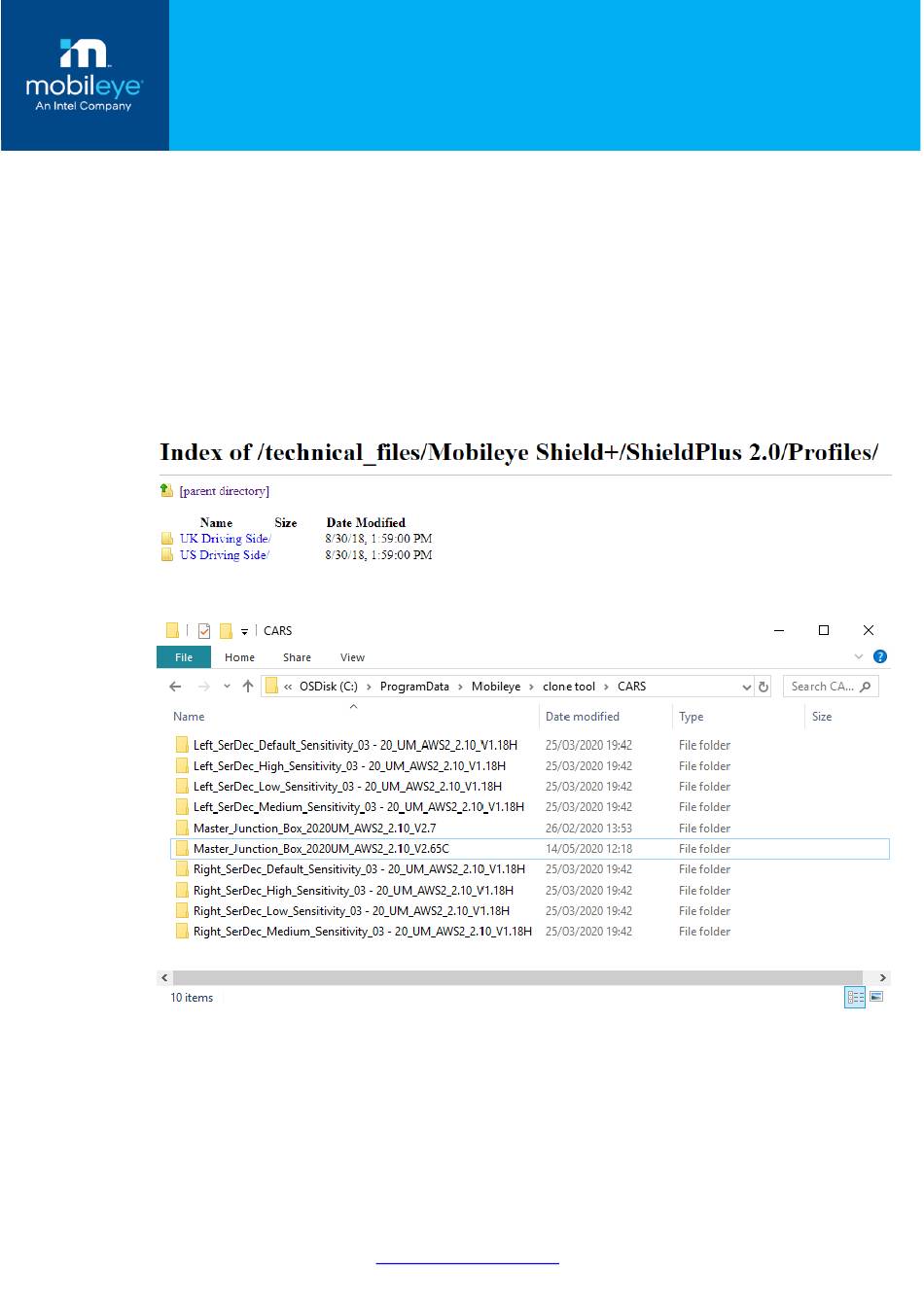Open the Customize Quick Access Toolbar dropdown
The image size is (924, 1306).
[244, 632]
